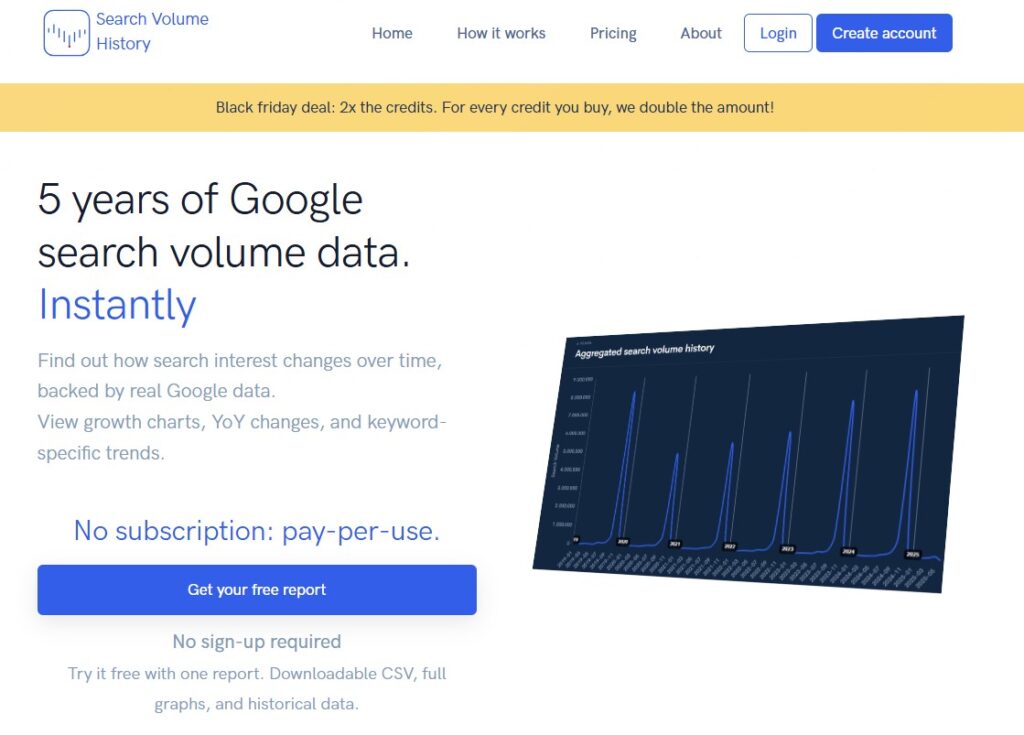Click the Black Friday deal banner
Screen dimensions: 1024x735
point(495,107)
